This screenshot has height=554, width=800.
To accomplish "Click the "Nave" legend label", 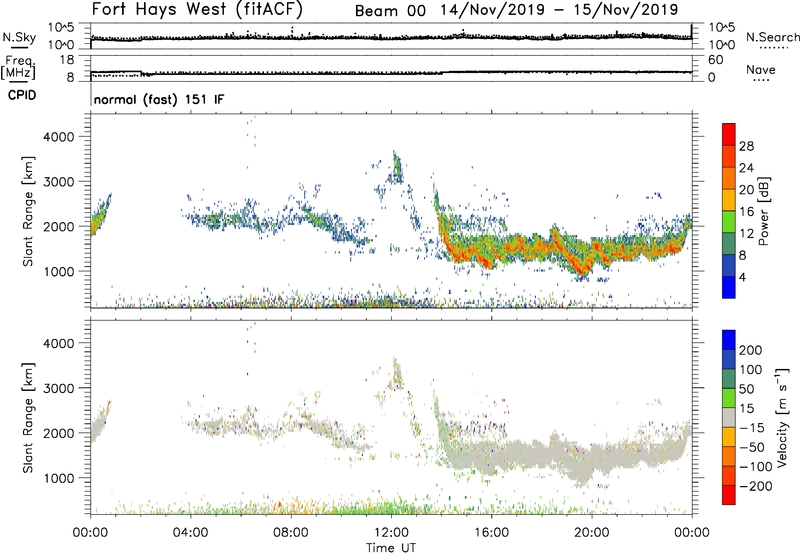I will click(761, 70).
